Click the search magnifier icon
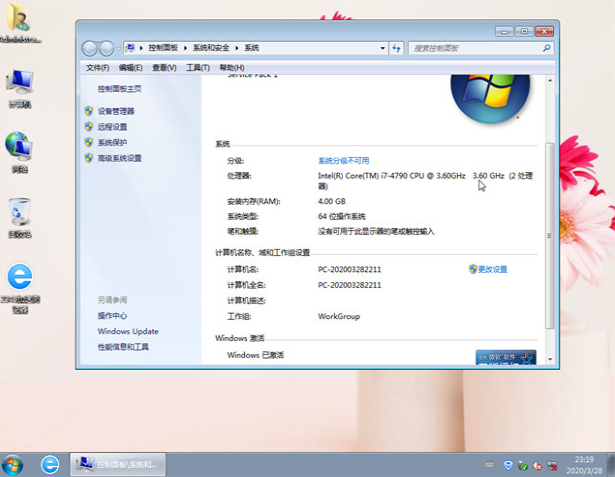 pos(546,48)
